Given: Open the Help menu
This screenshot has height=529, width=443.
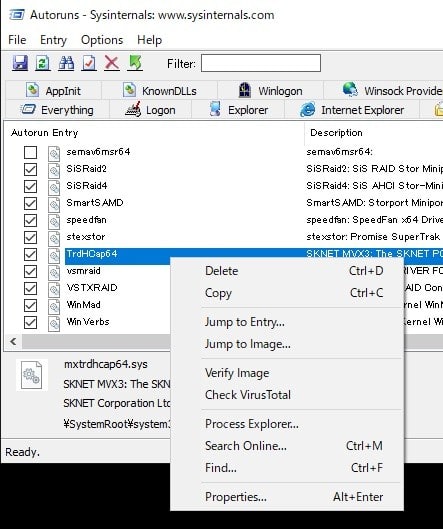Looking at the screenshot, I should point(149,40).
